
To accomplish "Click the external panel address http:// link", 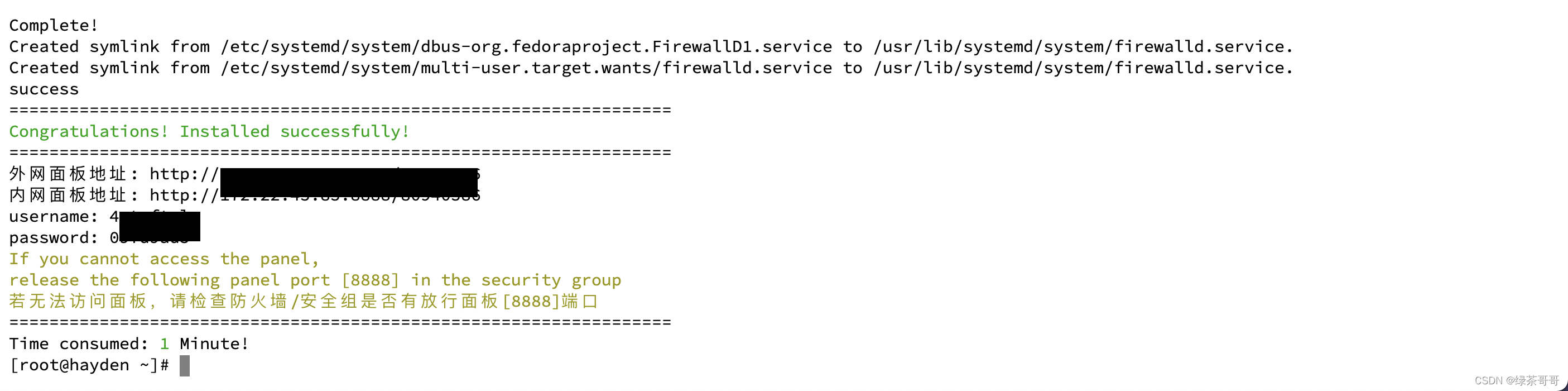I will point(183,174).
